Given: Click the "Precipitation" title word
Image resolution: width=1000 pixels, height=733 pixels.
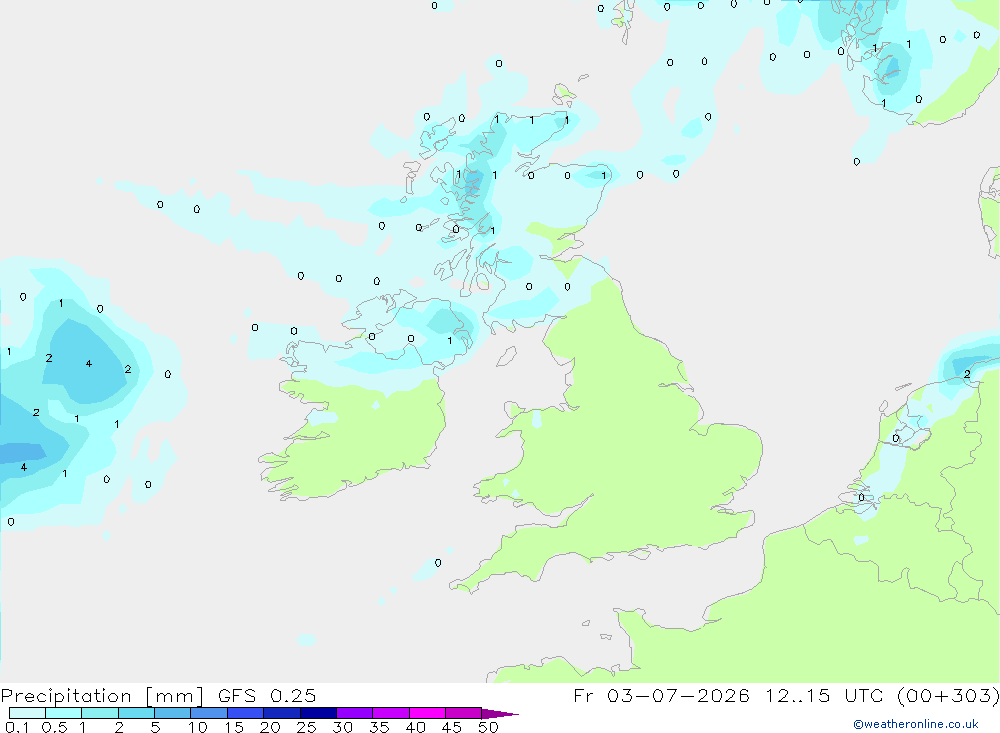Looking at the screenshot, I should point(66,695).
